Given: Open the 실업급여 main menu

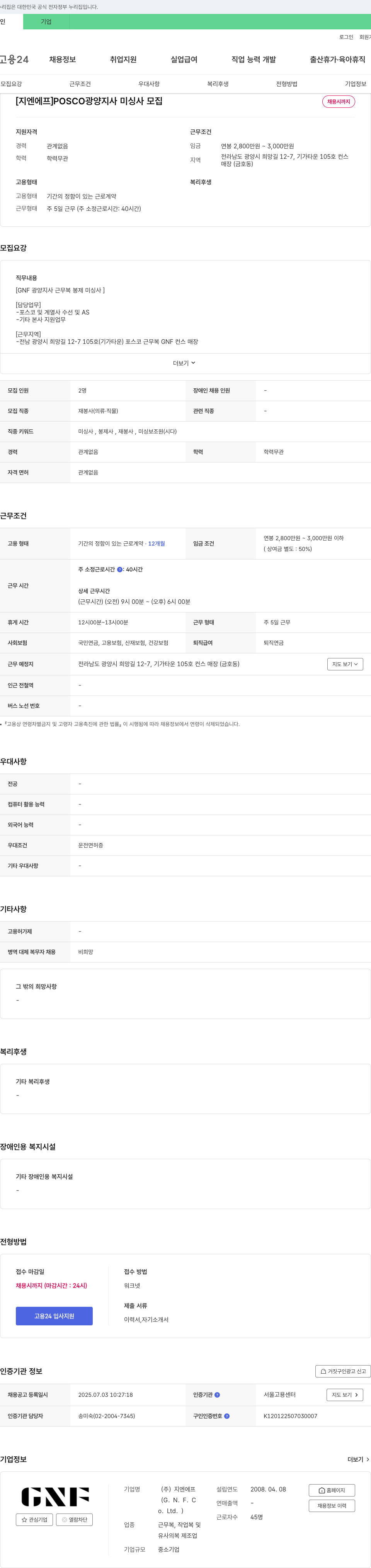Looking at the screenshot, I should 184,60.
